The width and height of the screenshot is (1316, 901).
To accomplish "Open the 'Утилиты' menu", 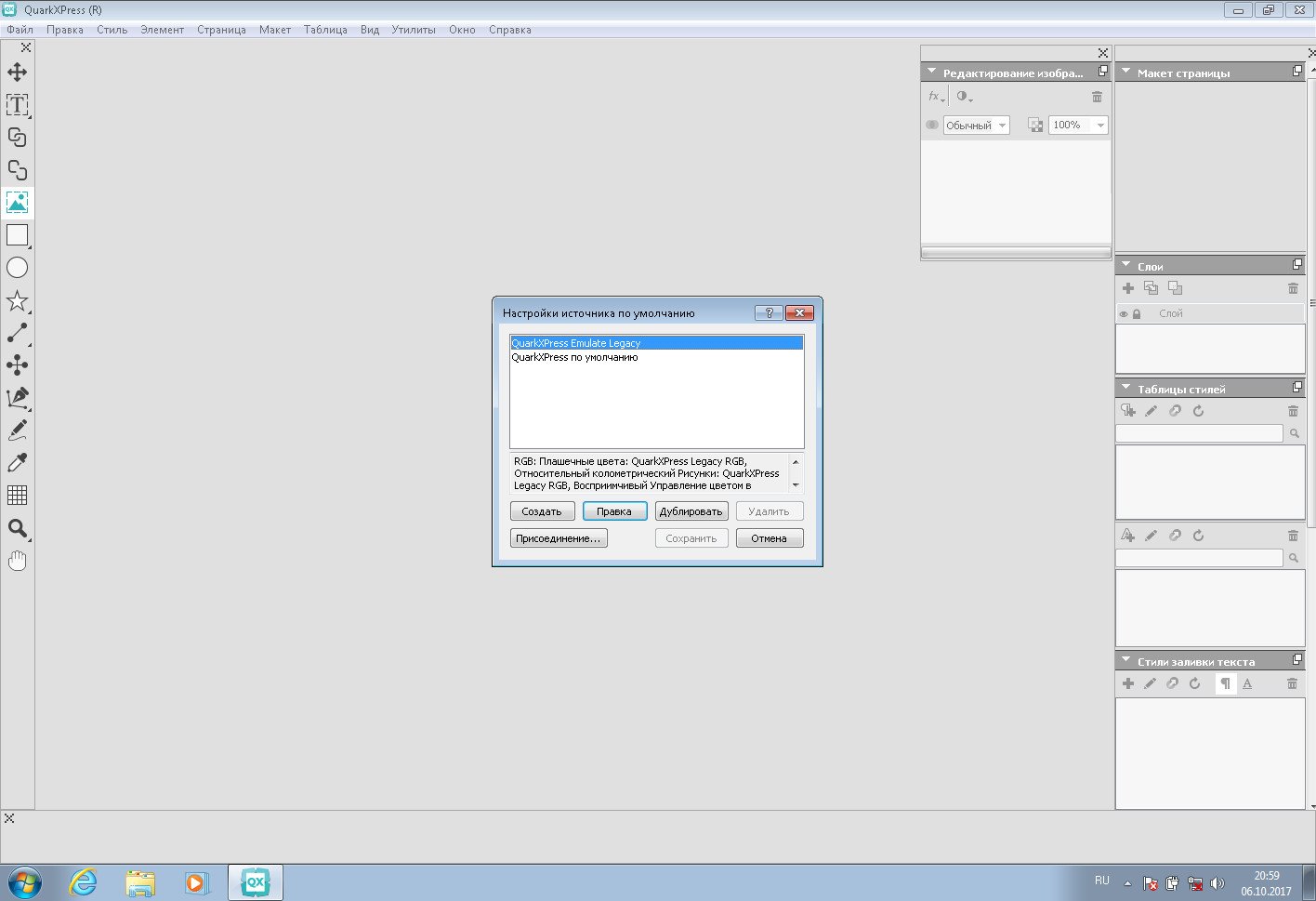I will coord(413,30).
